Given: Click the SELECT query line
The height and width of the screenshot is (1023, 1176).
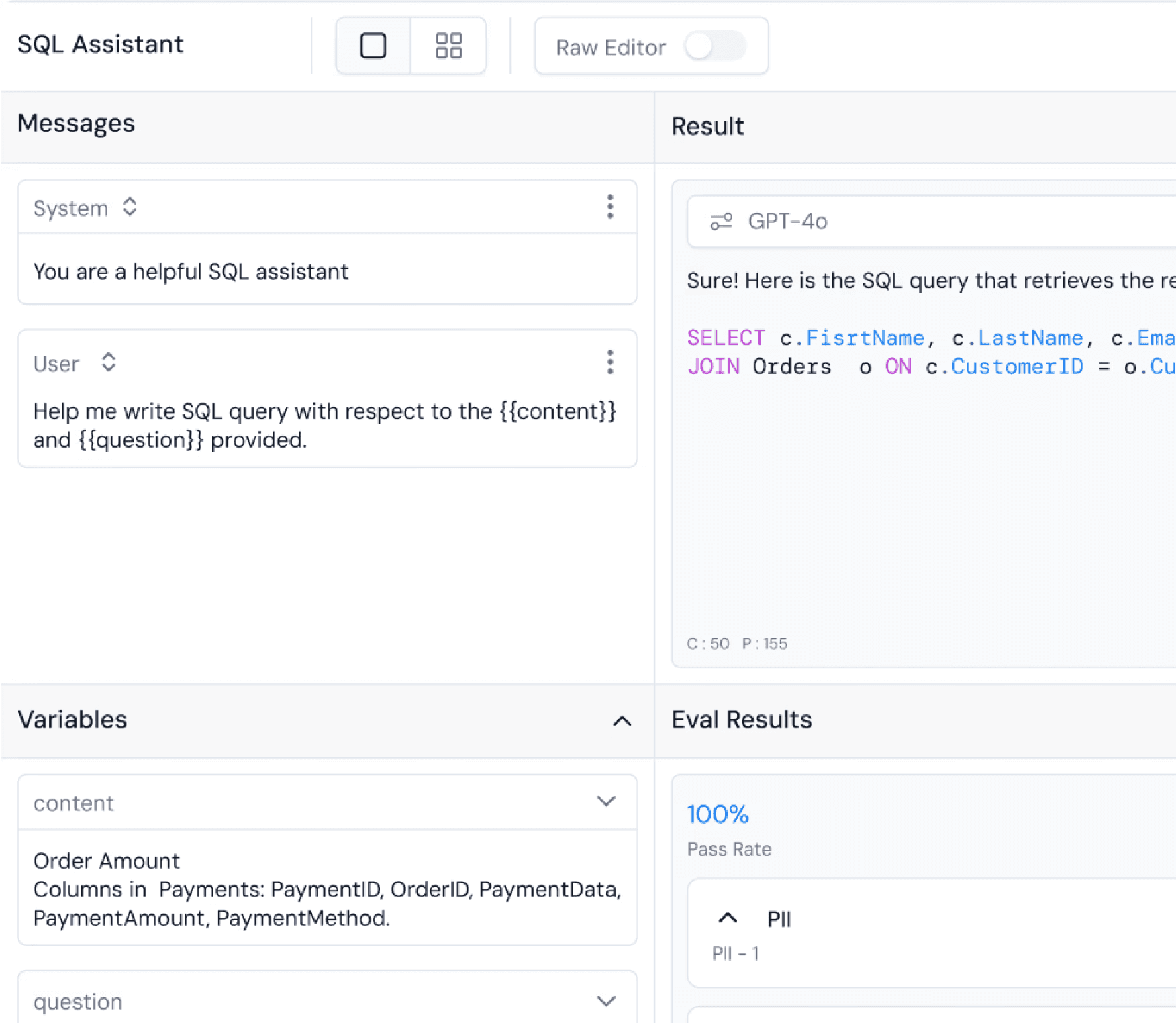Looking at the screenshot, I should click(931, 338).
